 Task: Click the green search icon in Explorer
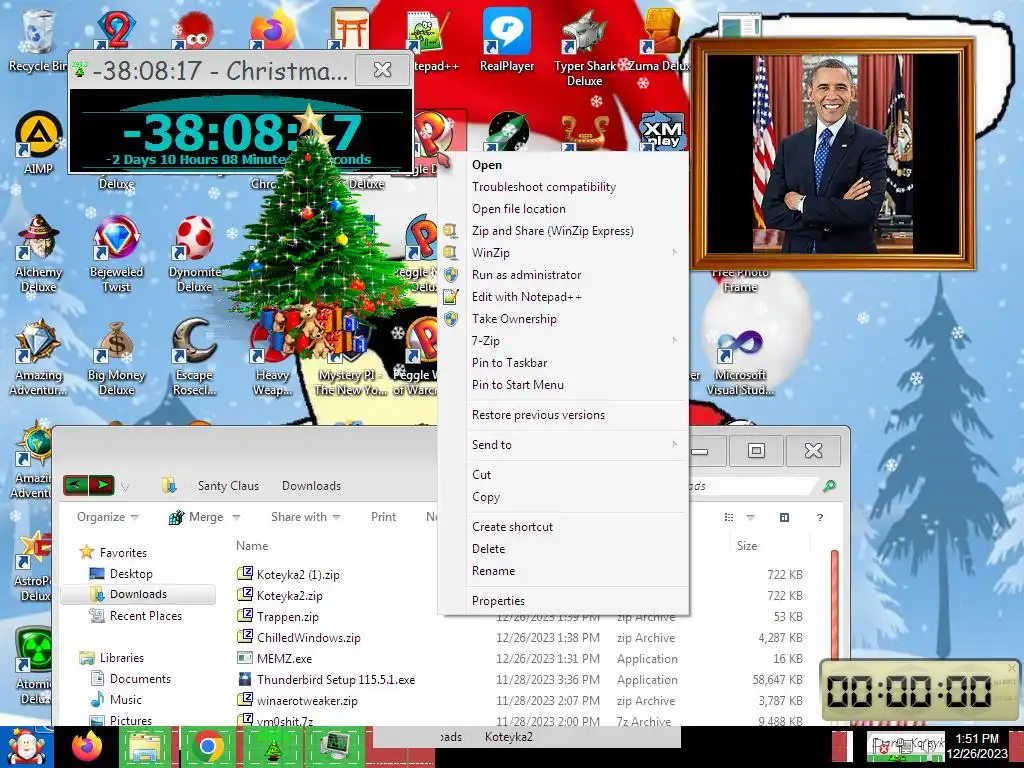coord(829,486)
